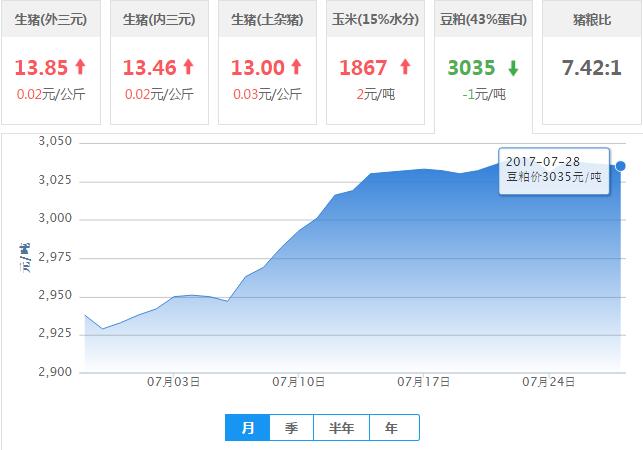Click the 13.46 price value

[x=149, y=68]
